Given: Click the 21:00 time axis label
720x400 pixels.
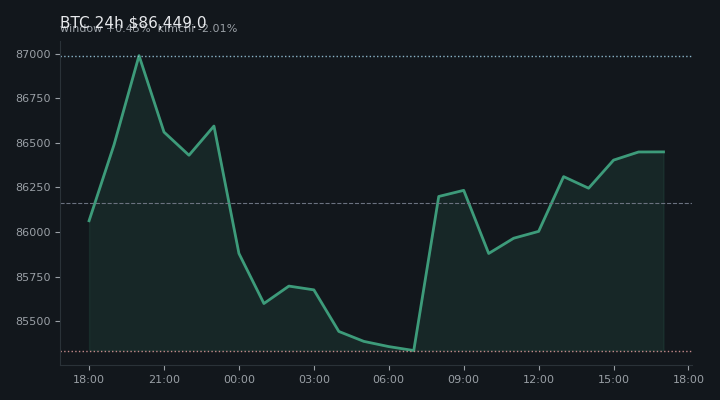Looking at the screenshot, I should click(164, 379).
